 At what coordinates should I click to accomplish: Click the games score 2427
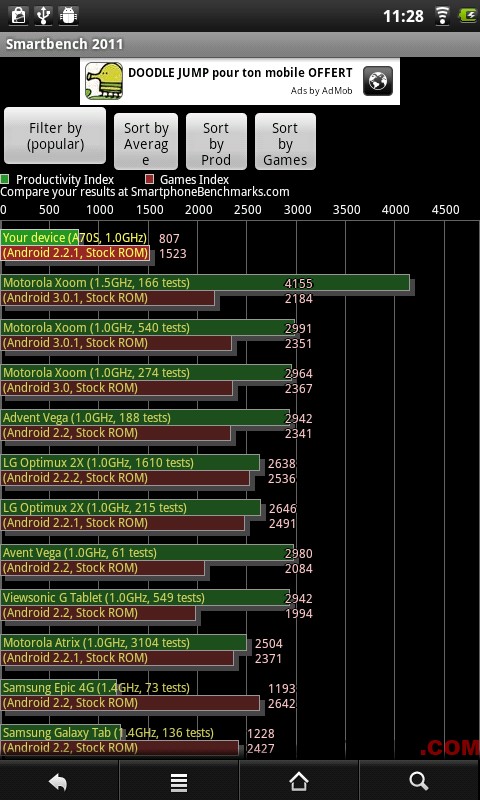(261, 748)
